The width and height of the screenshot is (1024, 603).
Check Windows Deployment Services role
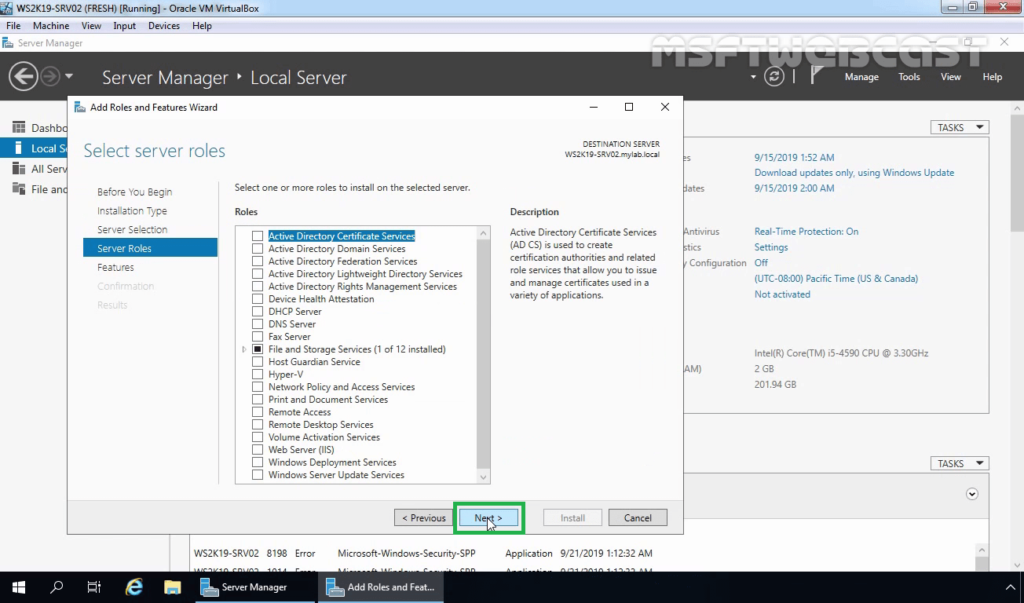[257, 462]
